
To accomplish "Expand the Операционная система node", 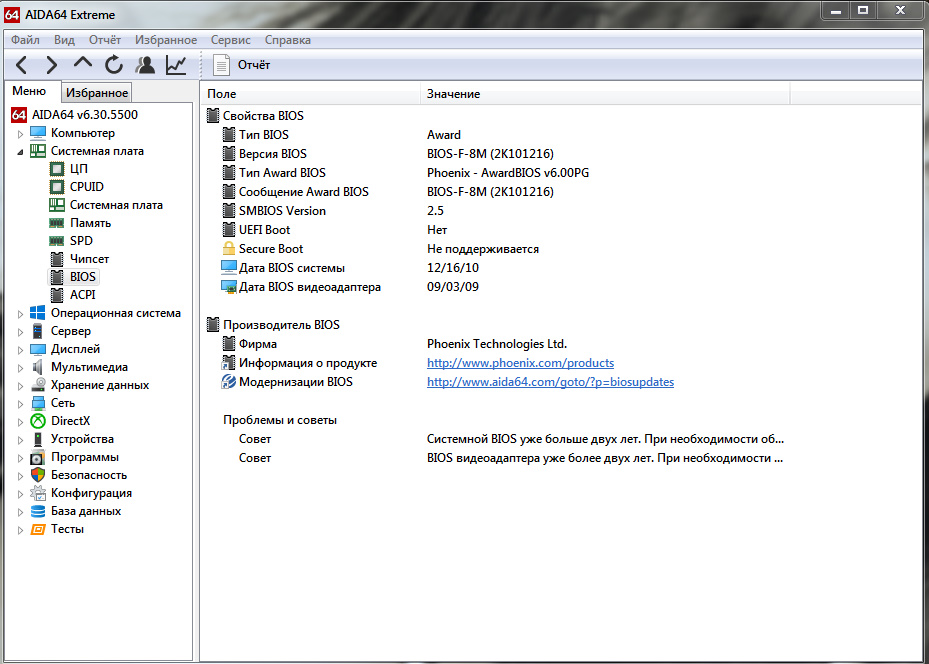I will tap(20, 314).
